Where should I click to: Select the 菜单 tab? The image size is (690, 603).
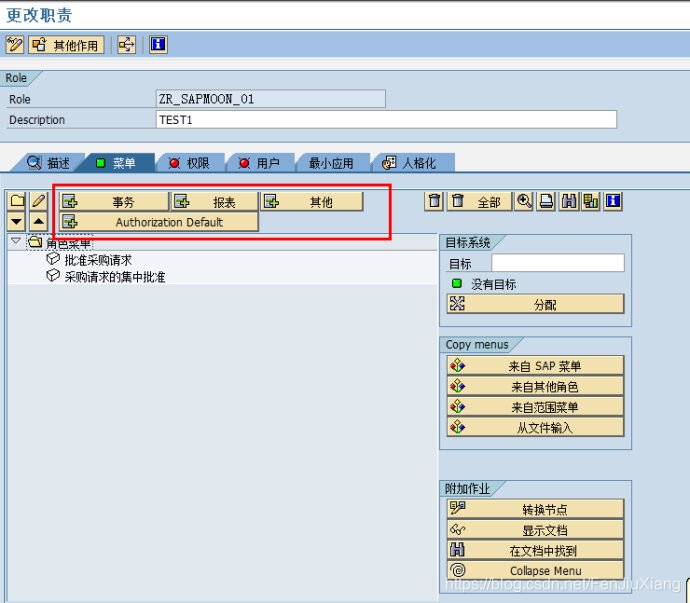[116, 163]
